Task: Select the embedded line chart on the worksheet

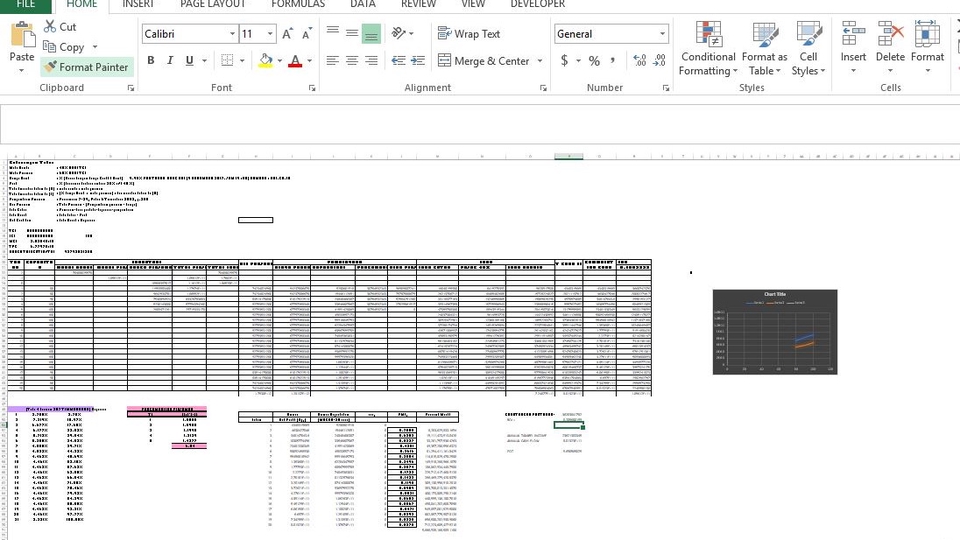Action: [774, 332]
